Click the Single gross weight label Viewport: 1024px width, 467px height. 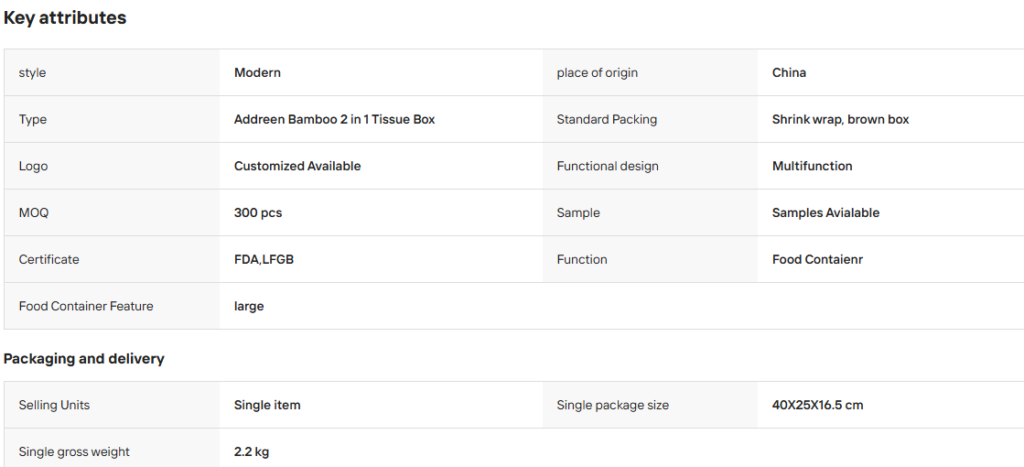pos(74,452)
